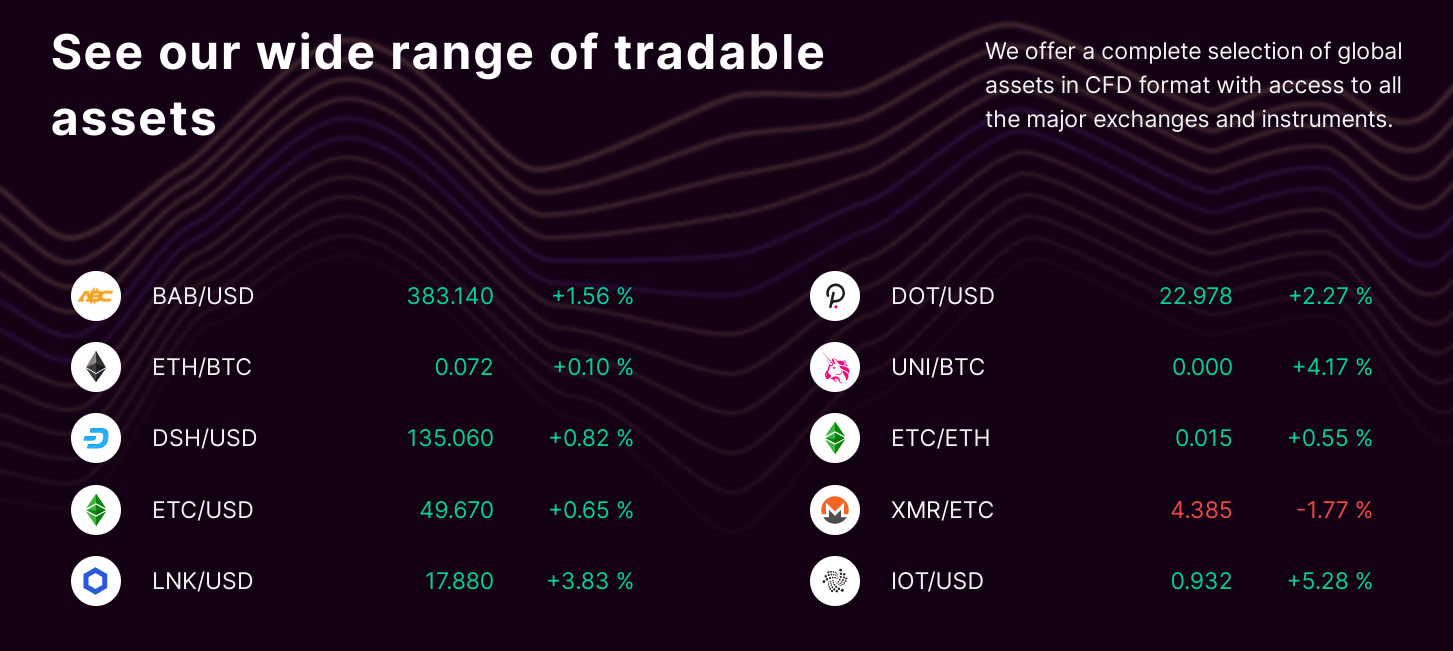The image size is (1453, 651).
Task: Click the Chainlink logo next to LNK/USD
Action: click(x=96, y=581)
